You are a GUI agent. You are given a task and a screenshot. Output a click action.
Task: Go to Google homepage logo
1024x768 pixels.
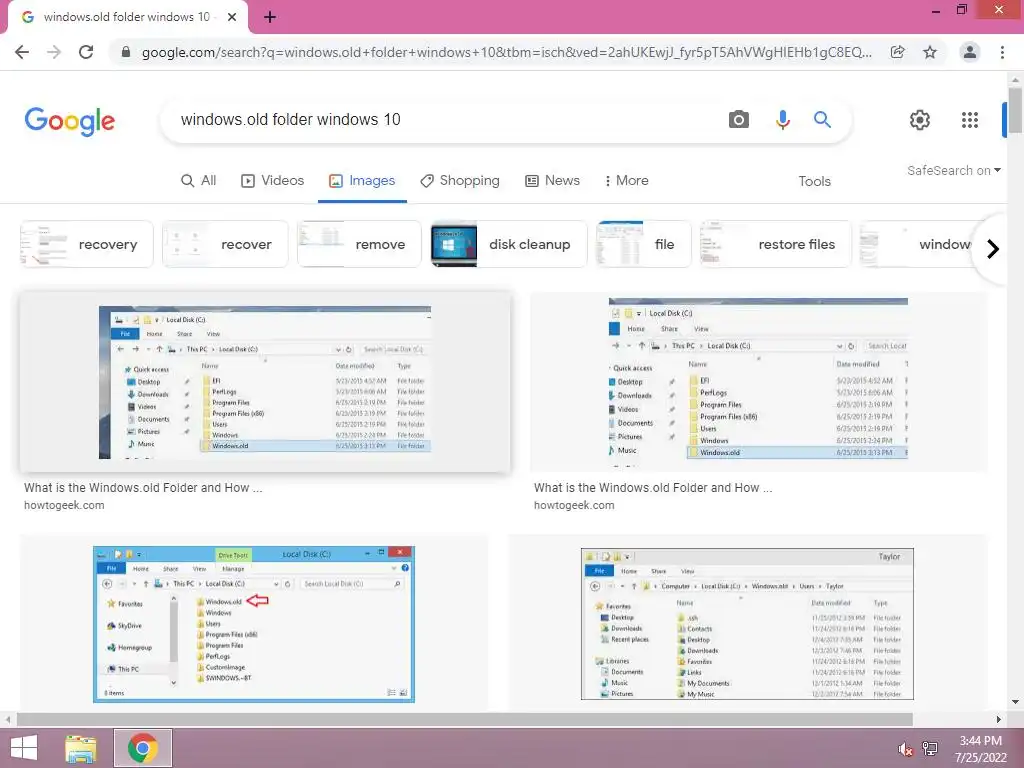[x=70, y=121]
